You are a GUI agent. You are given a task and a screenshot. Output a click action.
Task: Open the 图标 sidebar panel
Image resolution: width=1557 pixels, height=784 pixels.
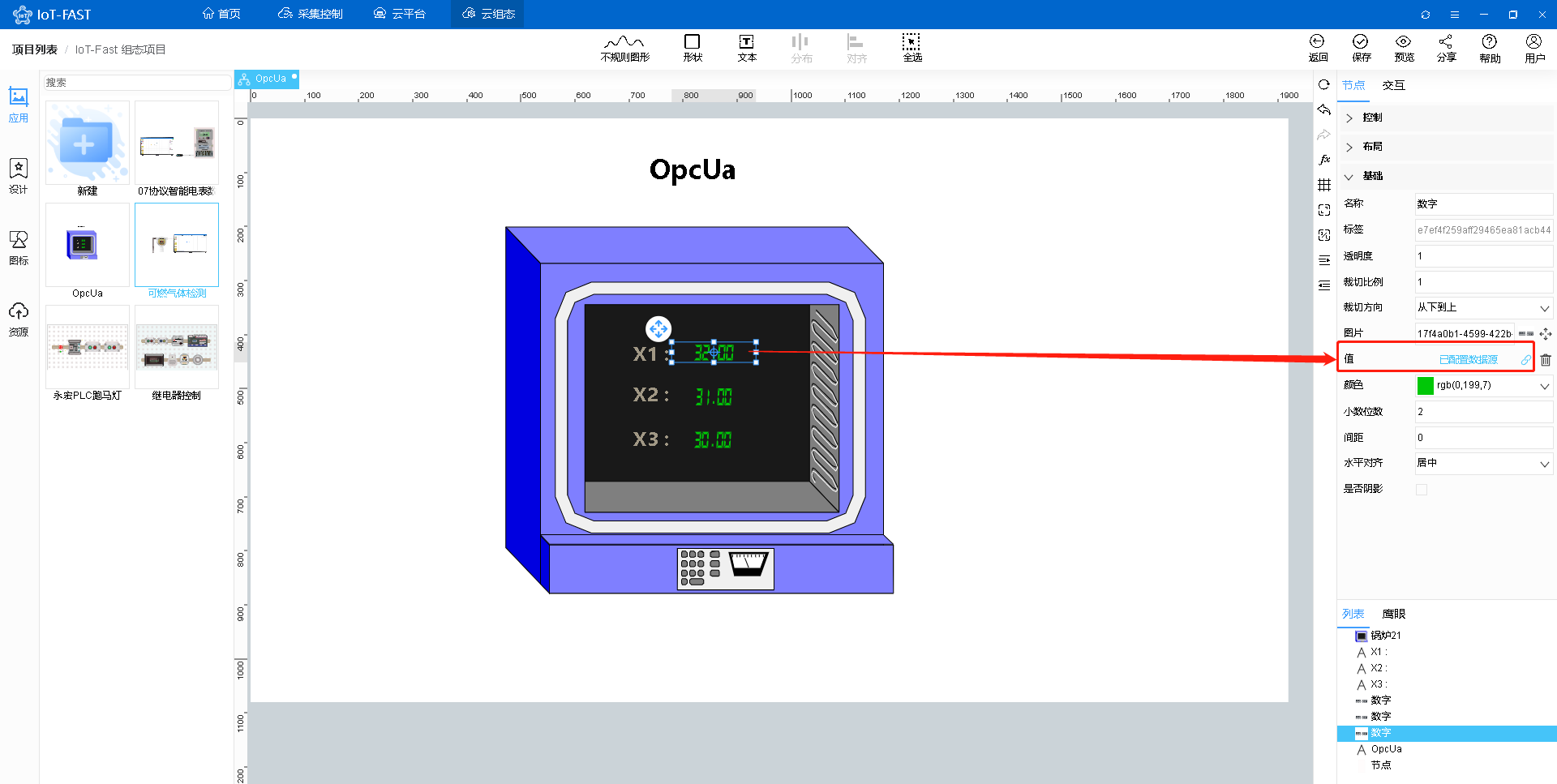(19, 247)
